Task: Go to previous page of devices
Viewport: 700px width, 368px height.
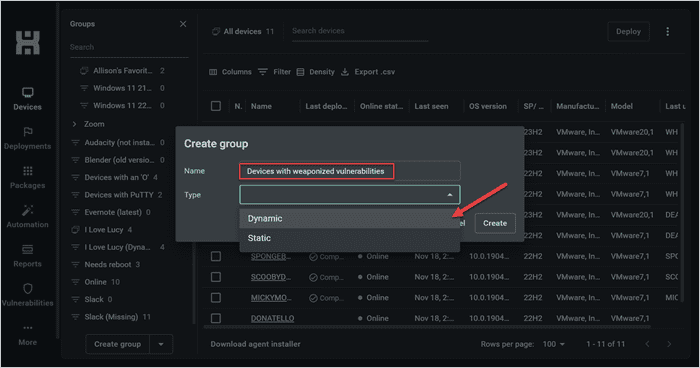Action: (x=647, y=344)
